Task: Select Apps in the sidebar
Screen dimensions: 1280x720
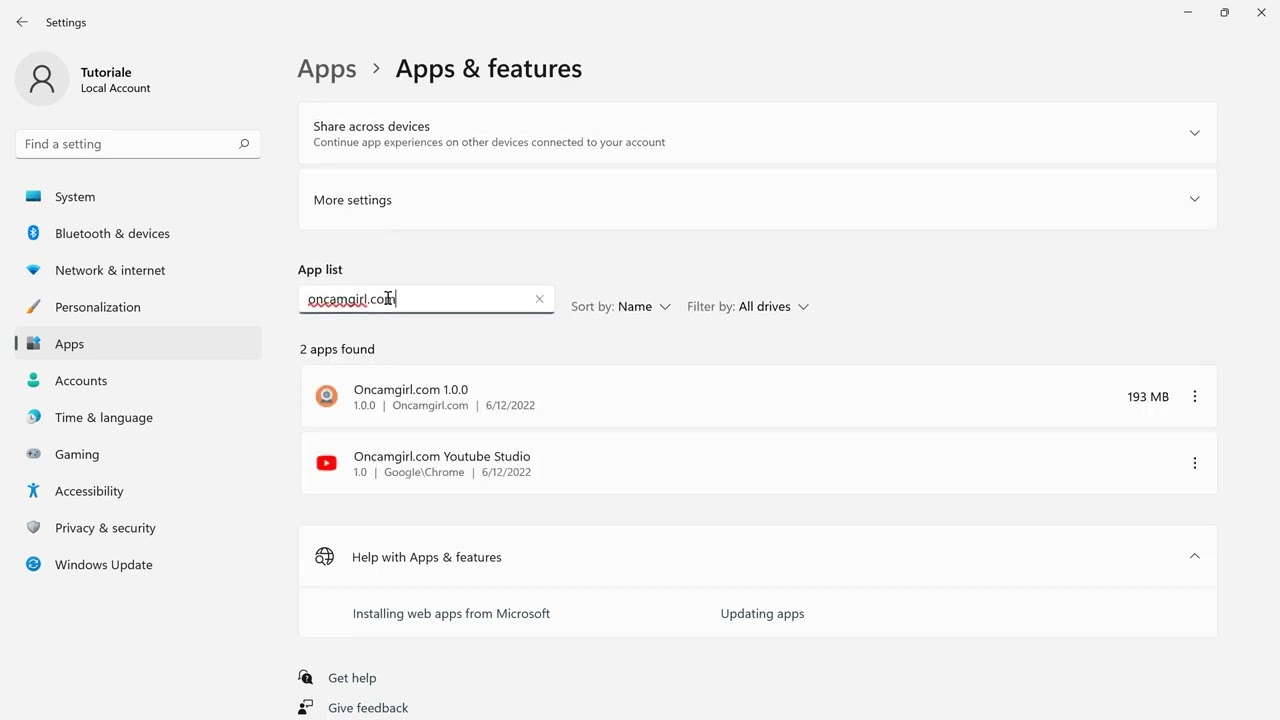Action: [x=139, y=344]
